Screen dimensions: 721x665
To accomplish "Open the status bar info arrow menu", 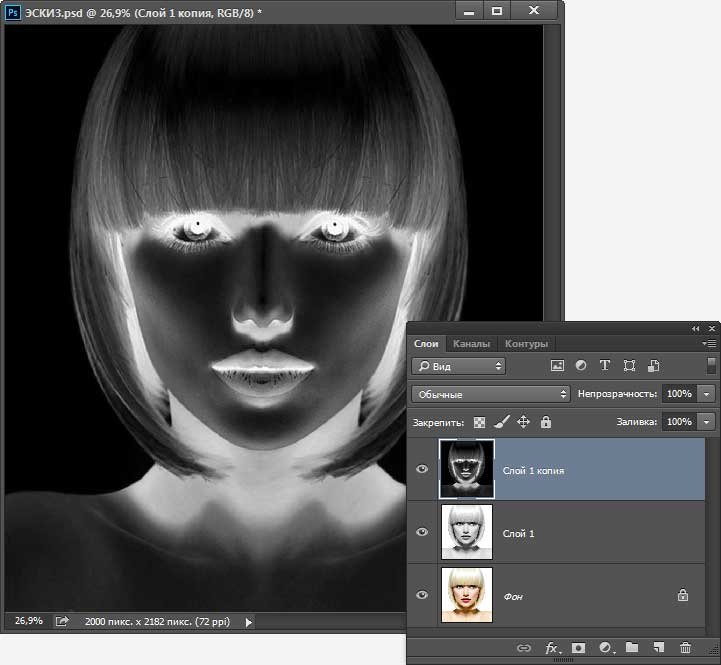I will point(248,622).
